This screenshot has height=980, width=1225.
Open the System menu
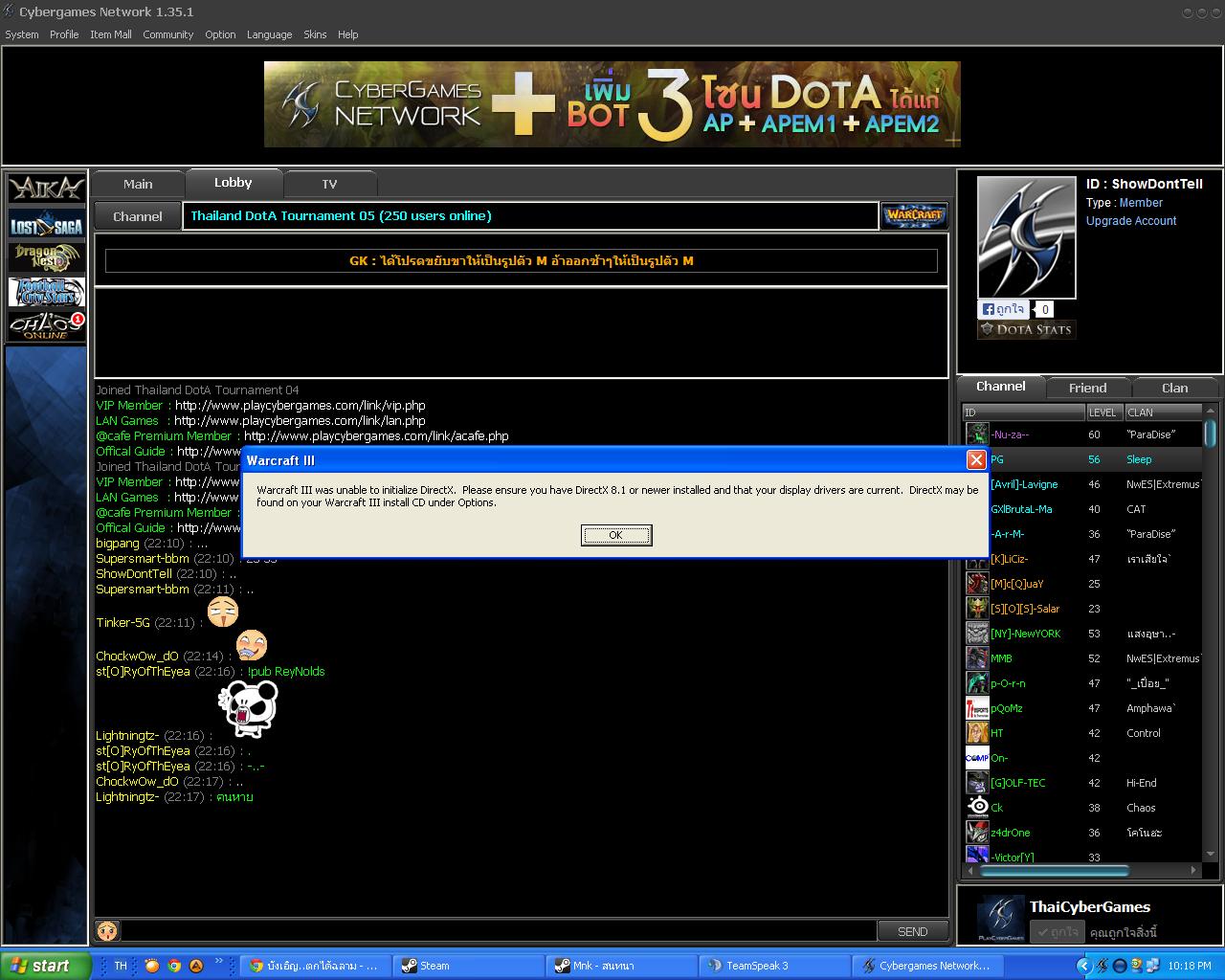22,34
